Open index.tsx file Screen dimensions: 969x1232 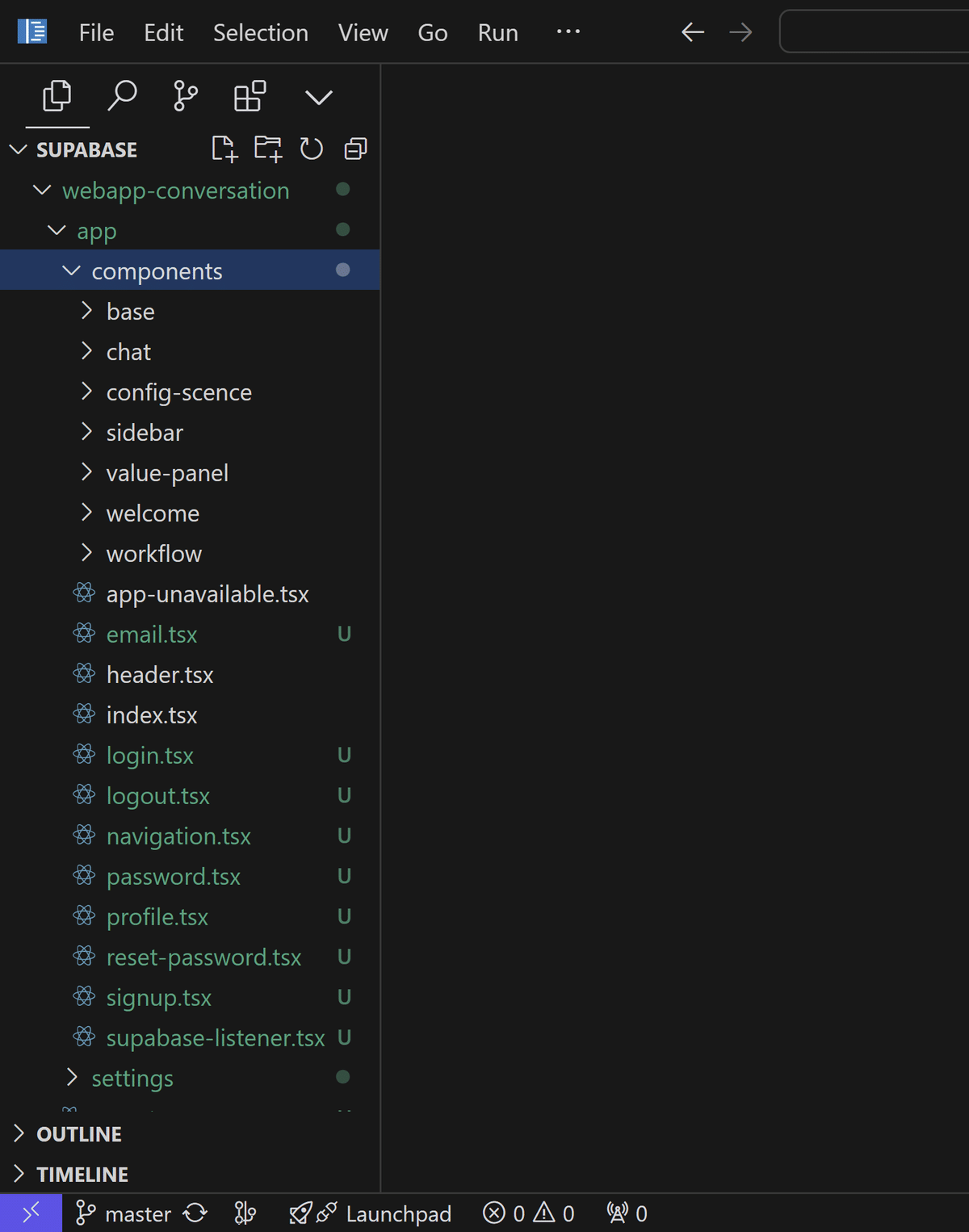click(x=190, y=714)
